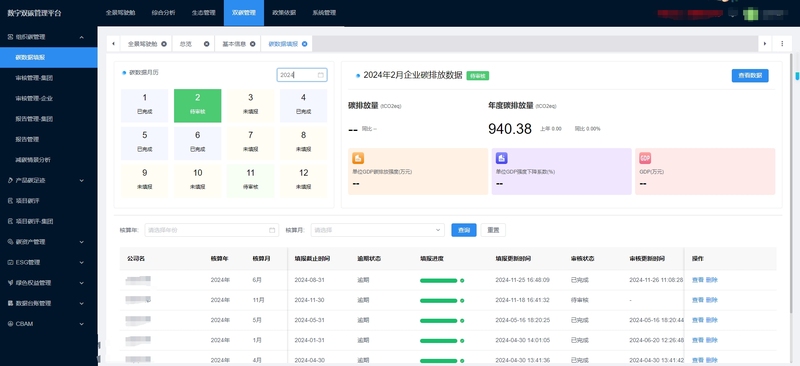The width and height of the screenshot is (800, 366).
Task: Click the 重置 reset button
Action: 493,230
